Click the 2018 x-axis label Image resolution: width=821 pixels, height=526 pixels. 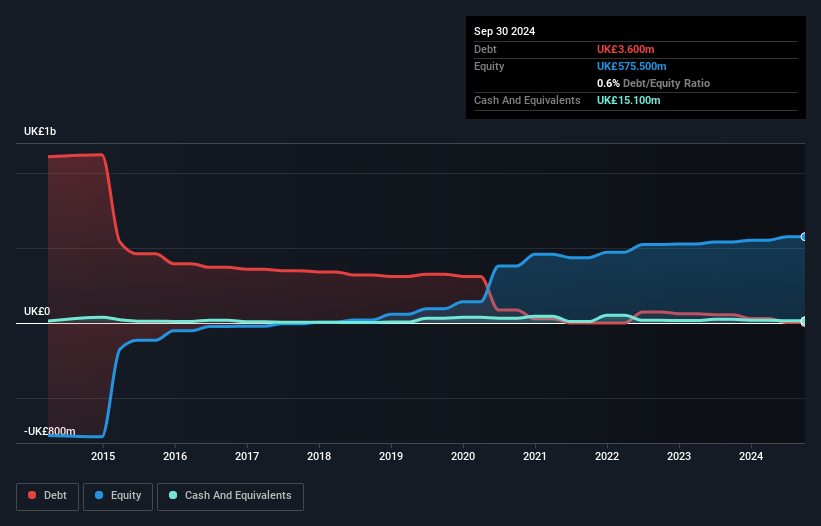coord(319,456)
